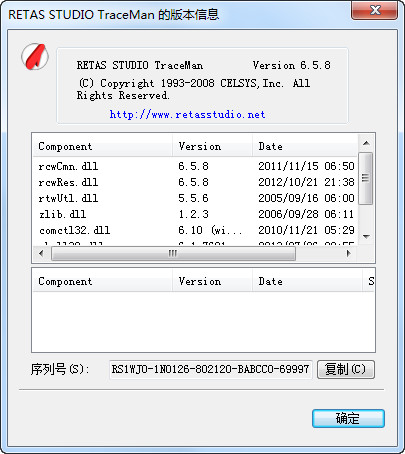Click the date 2012/10/21 21:38
The image size is (405, 454).
(306, 182)
